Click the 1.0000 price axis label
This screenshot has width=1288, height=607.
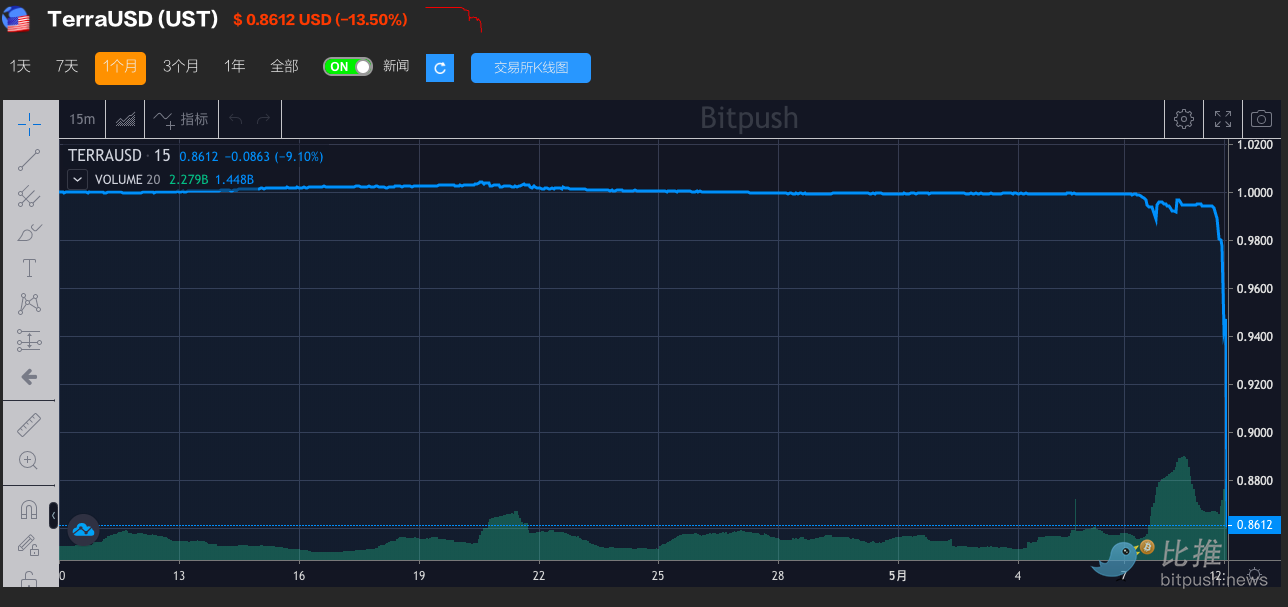[x=1254, y=192]
